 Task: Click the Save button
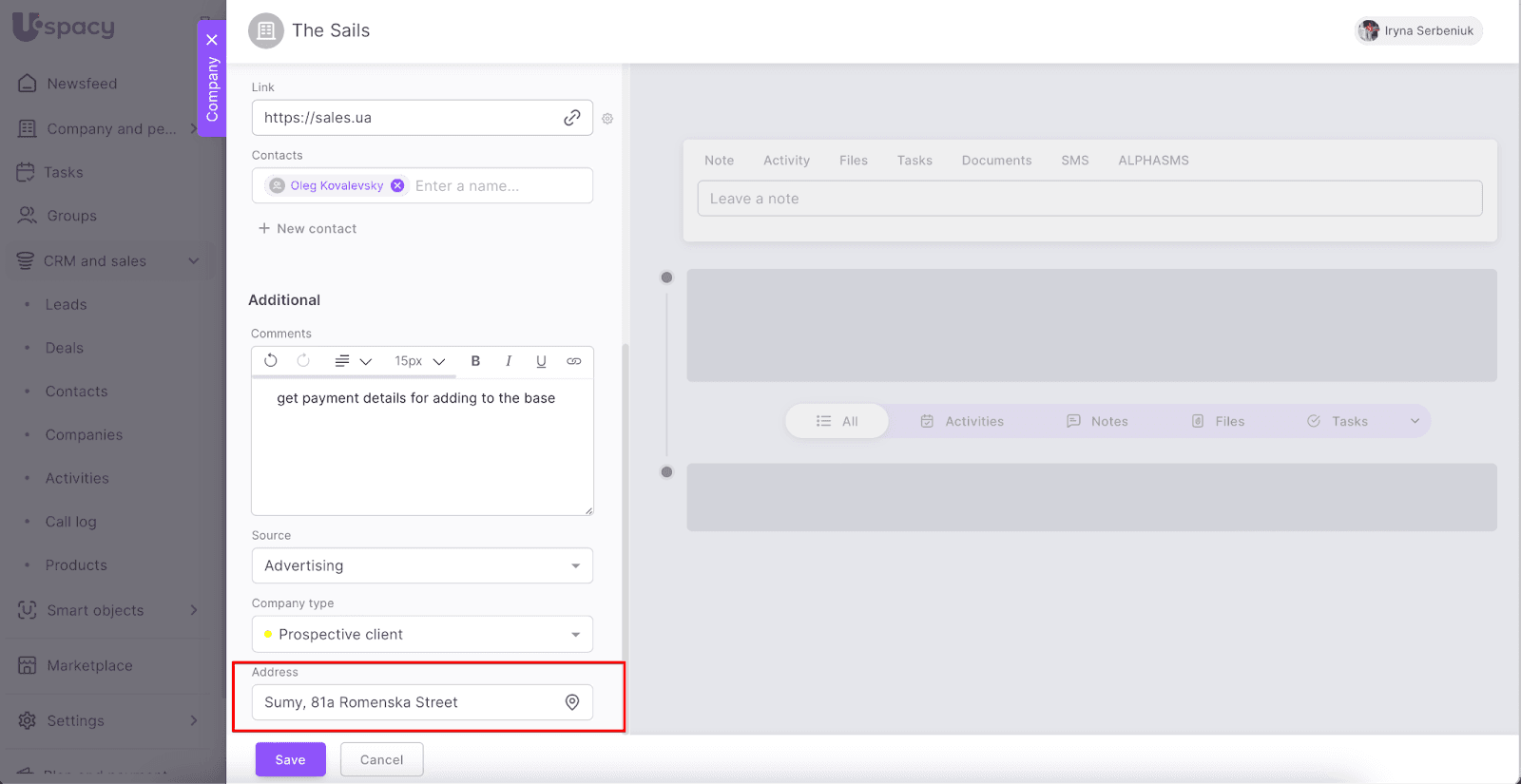point(290,759)
